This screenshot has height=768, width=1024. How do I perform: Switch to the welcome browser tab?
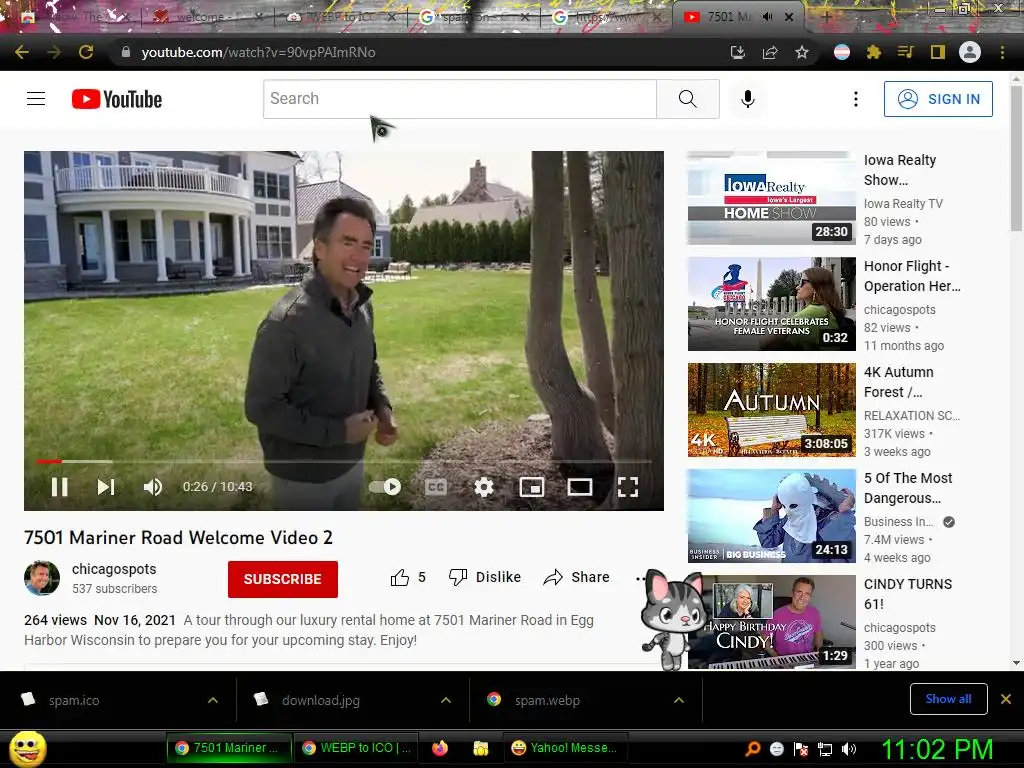[206, 17]
